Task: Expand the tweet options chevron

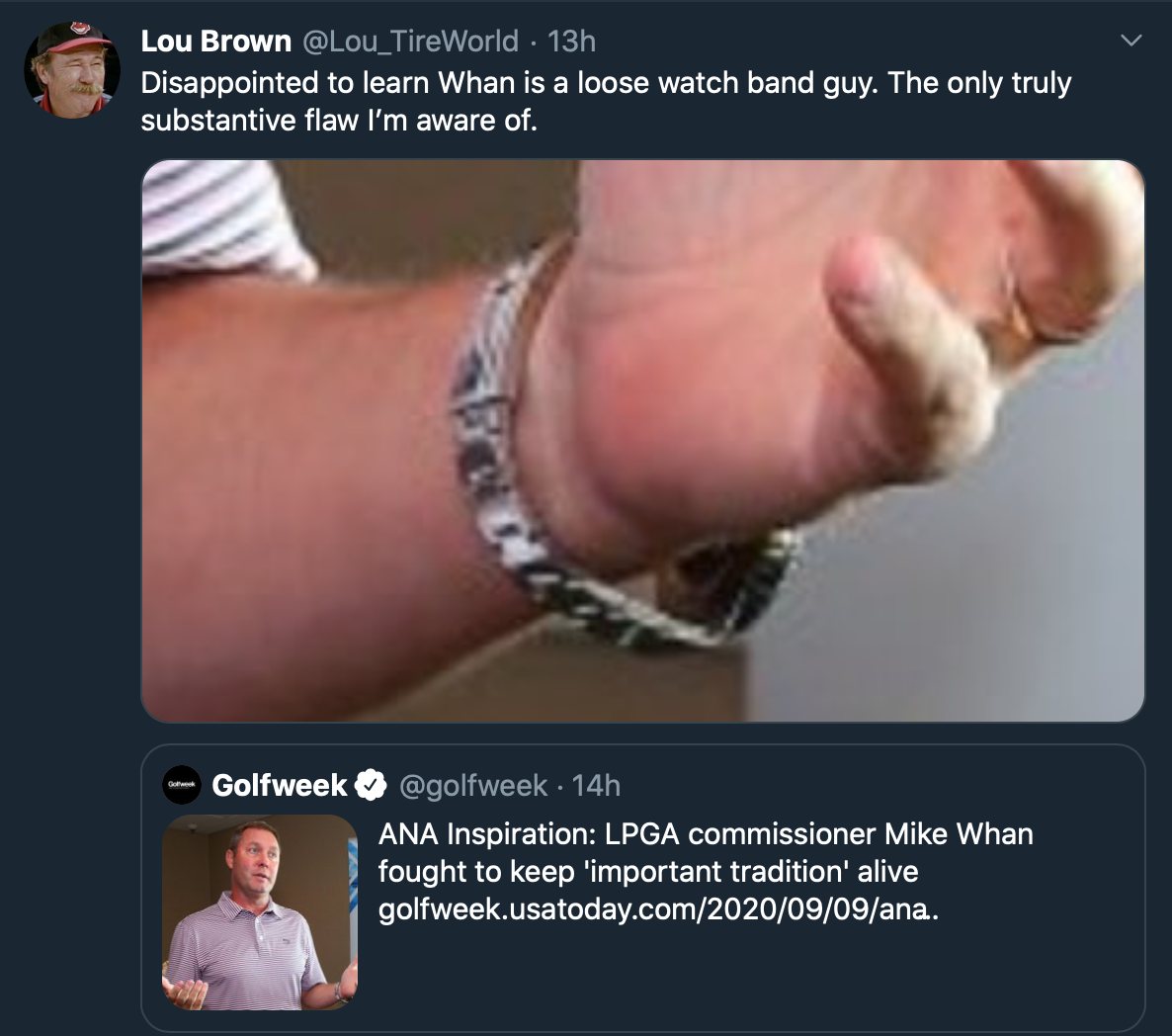Action: (x=1131, y=41)
